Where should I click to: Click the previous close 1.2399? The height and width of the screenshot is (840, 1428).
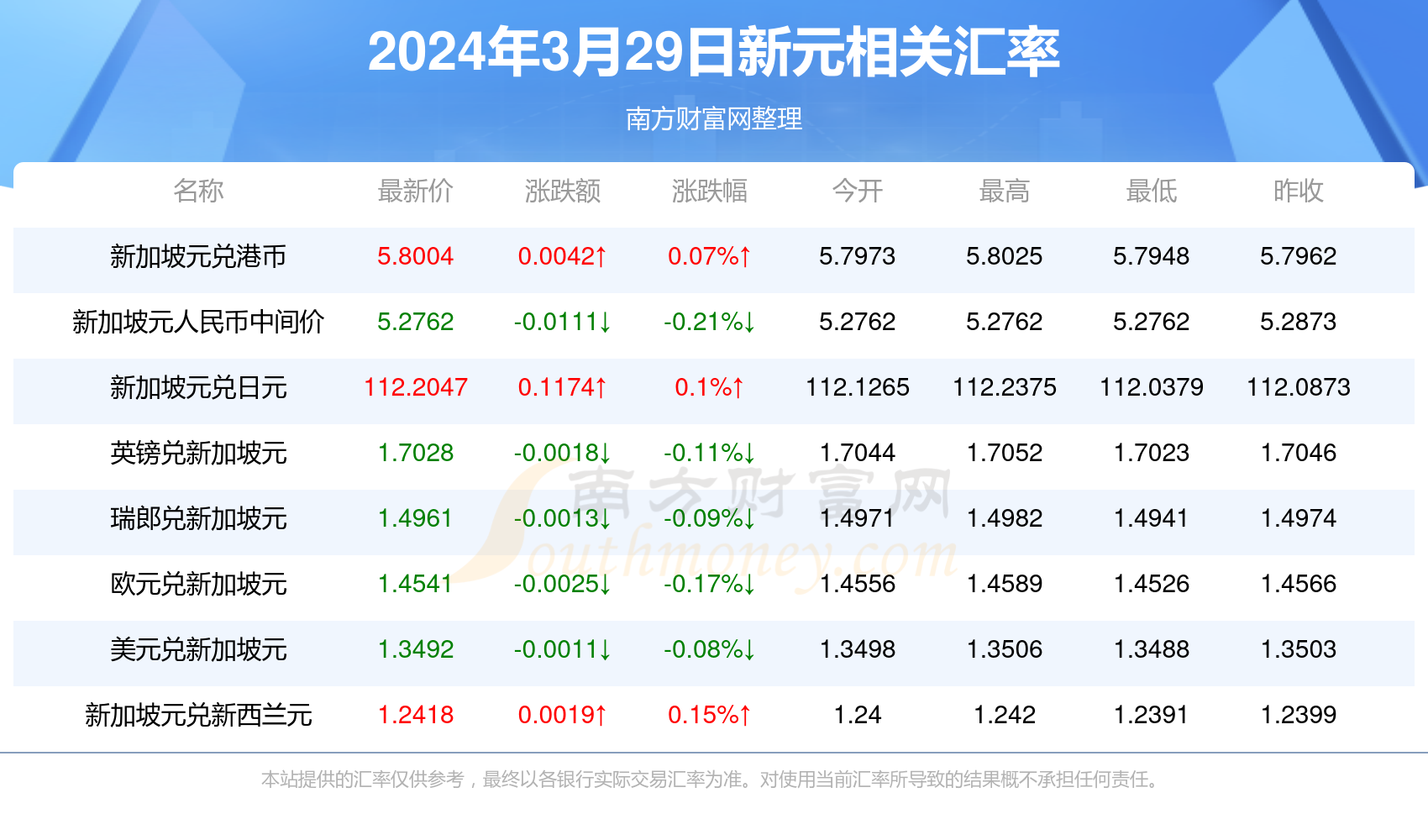click(x=1299, y=715)
